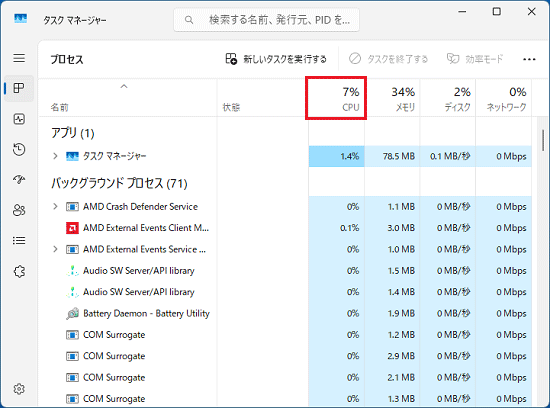
Task: Open the Startup apps page icon
Action: pyautogui.click(x=19, y=180)
